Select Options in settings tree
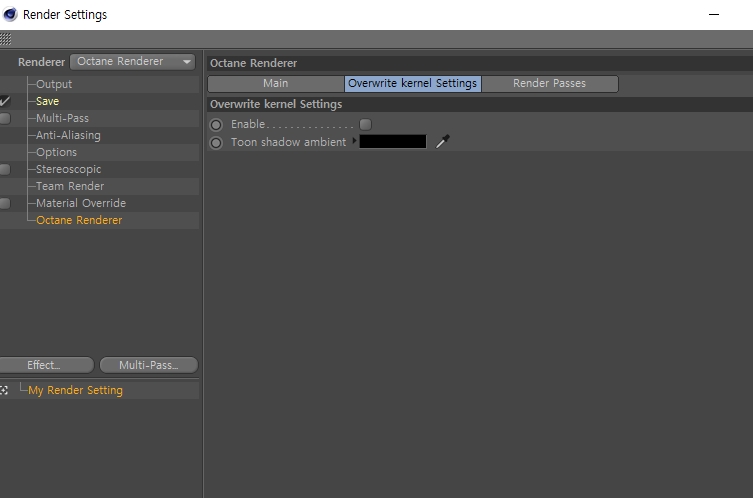Screen dimensions: 753x498 coord(56,152)
